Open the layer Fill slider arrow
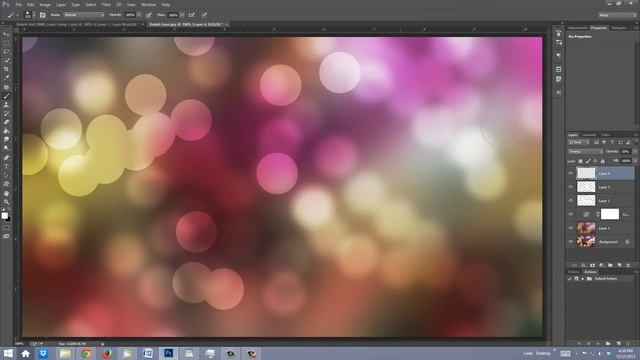This screenshot has height=360, width=640. coord(634,161)
